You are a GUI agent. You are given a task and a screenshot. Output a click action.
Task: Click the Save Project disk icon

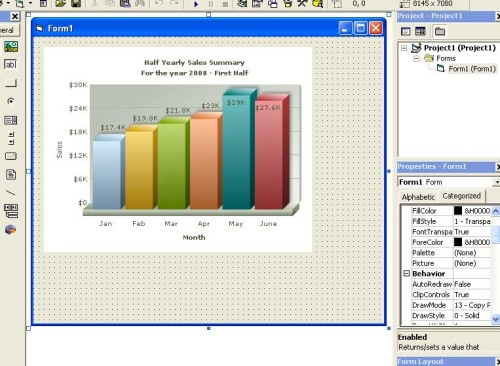coord(76,4)
